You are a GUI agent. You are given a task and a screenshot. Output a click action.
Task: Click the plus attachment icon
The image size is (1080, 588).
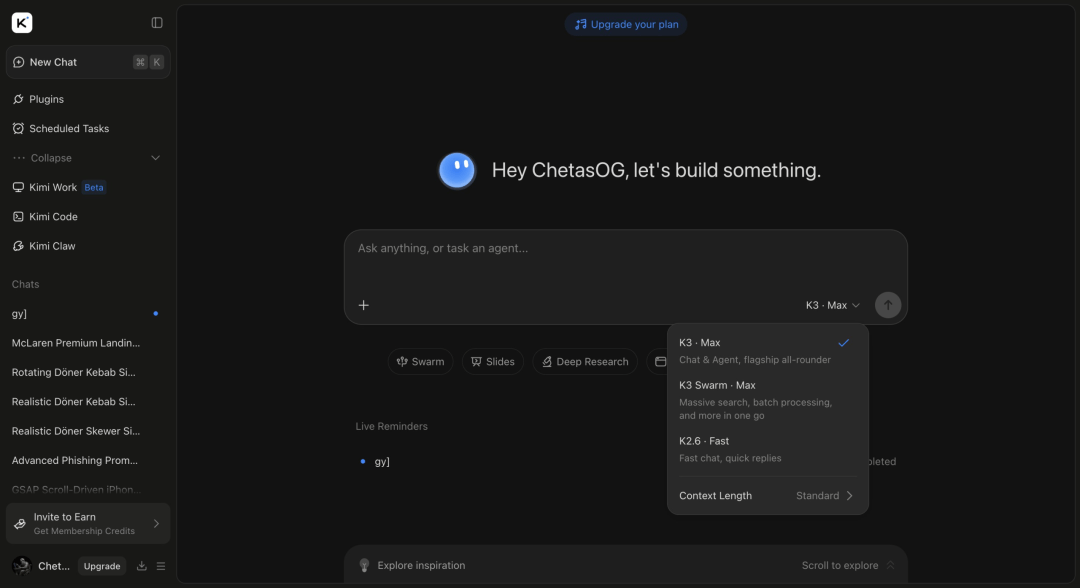pos(364,305)
